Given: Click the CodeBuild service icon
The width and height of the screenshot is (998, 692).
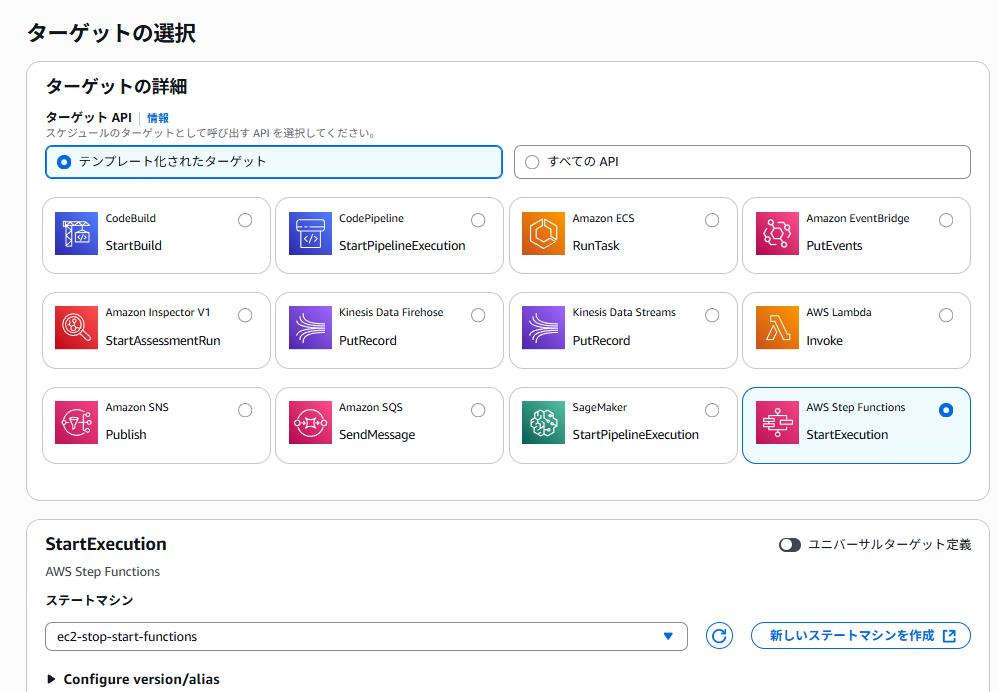Looking at the screenshot, I should coord(76,233).
